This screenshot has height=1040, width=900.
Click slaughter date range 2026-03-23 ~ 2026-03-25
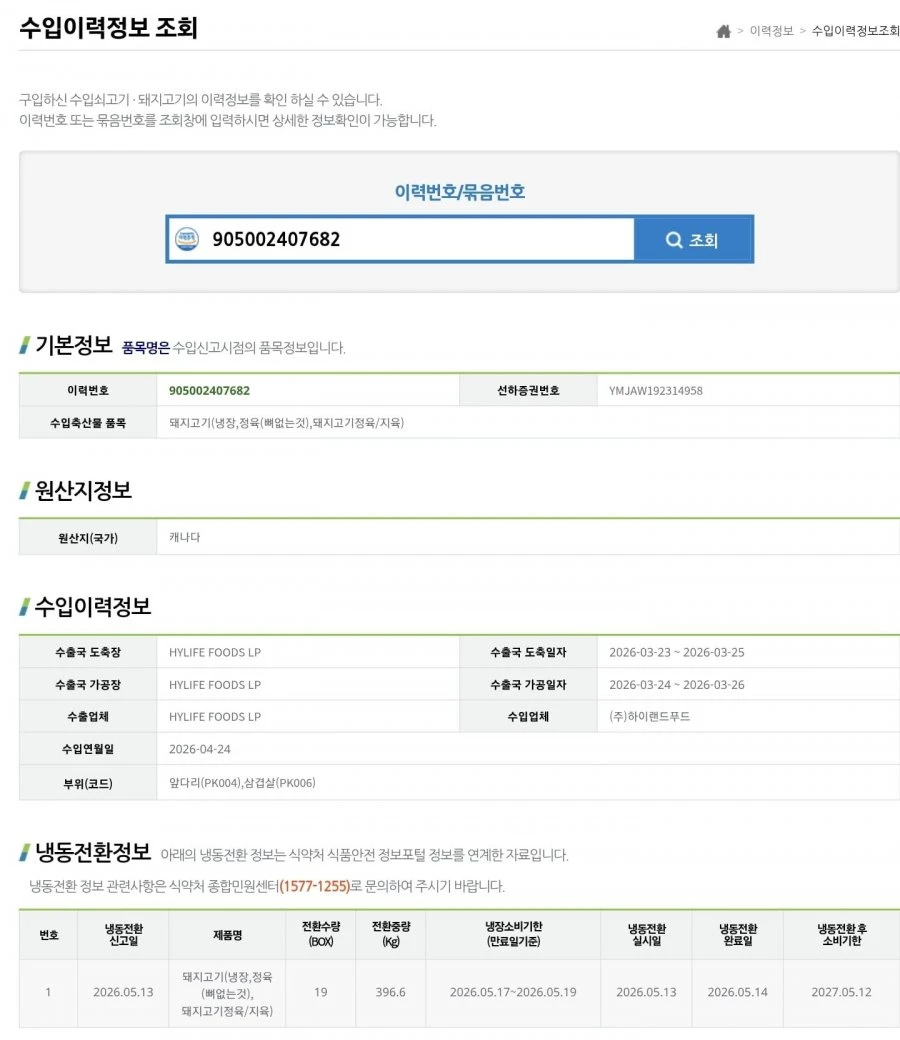click(676, 652)
